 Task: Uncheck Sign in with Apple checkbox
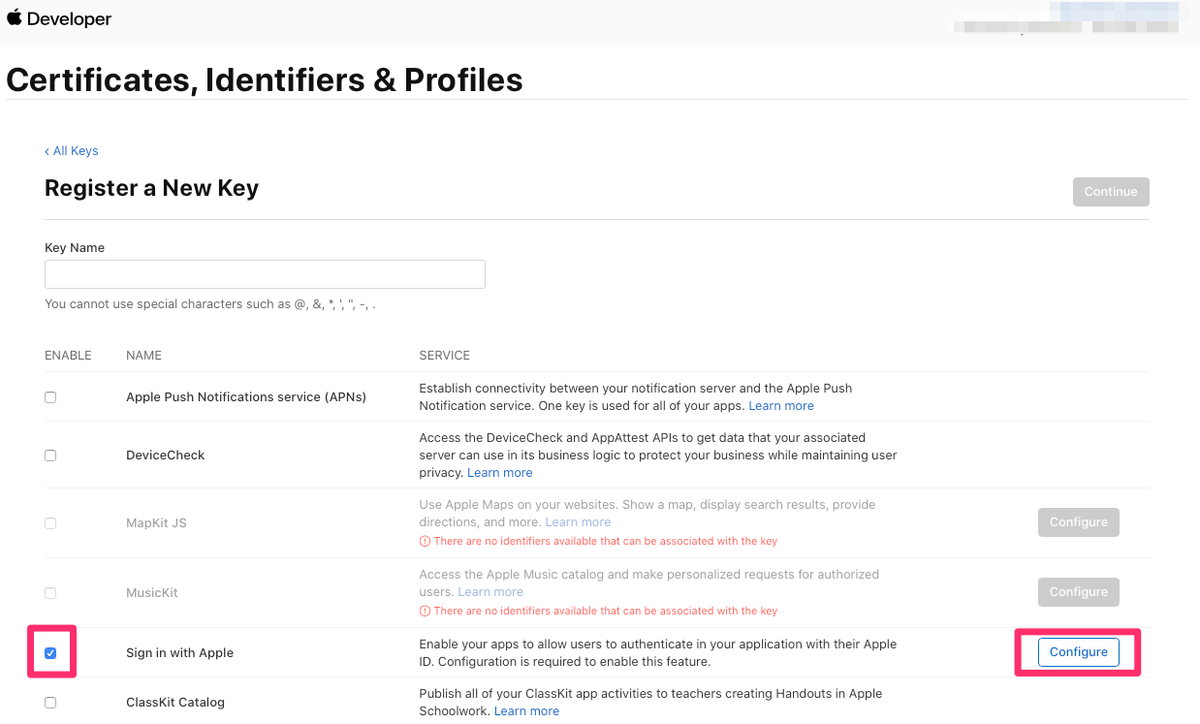coord(51,653)
